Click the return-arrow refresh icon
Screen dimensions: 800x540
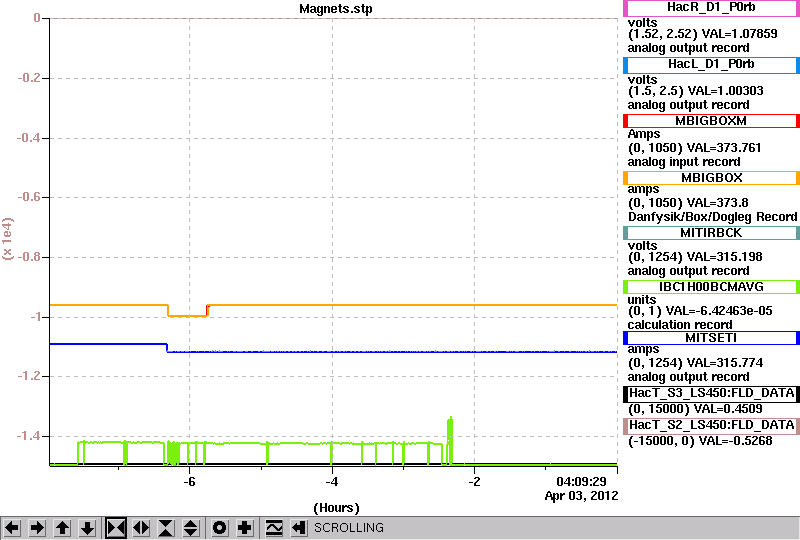[x=299, y=528]
